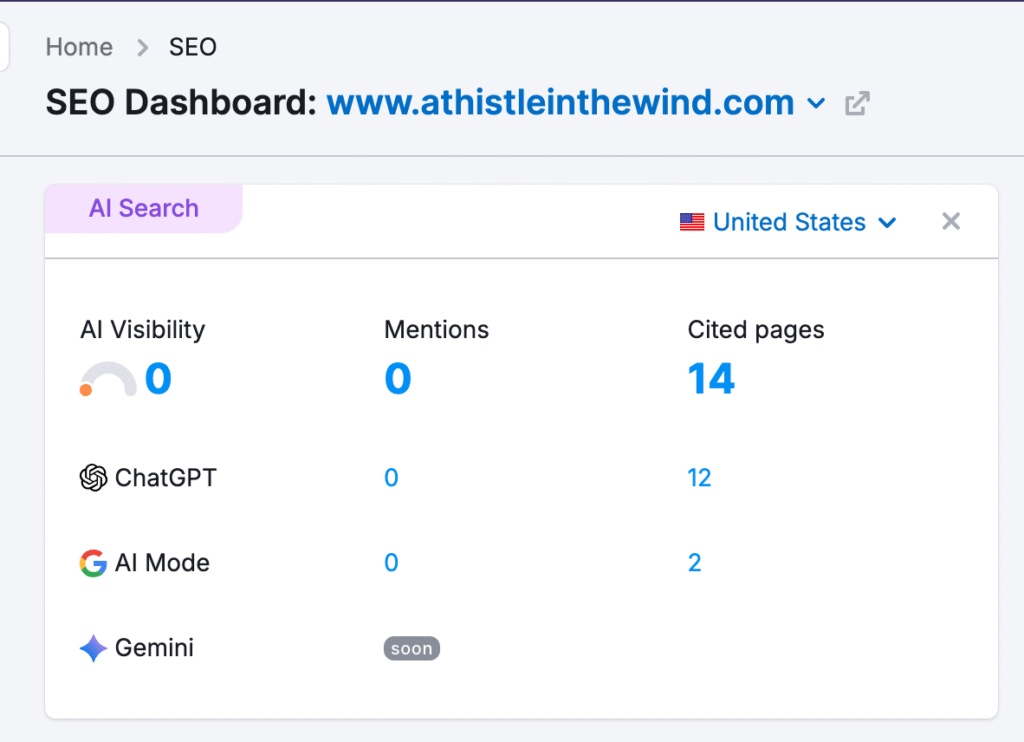Dismiss the AI Search panel

pos(950,221)
